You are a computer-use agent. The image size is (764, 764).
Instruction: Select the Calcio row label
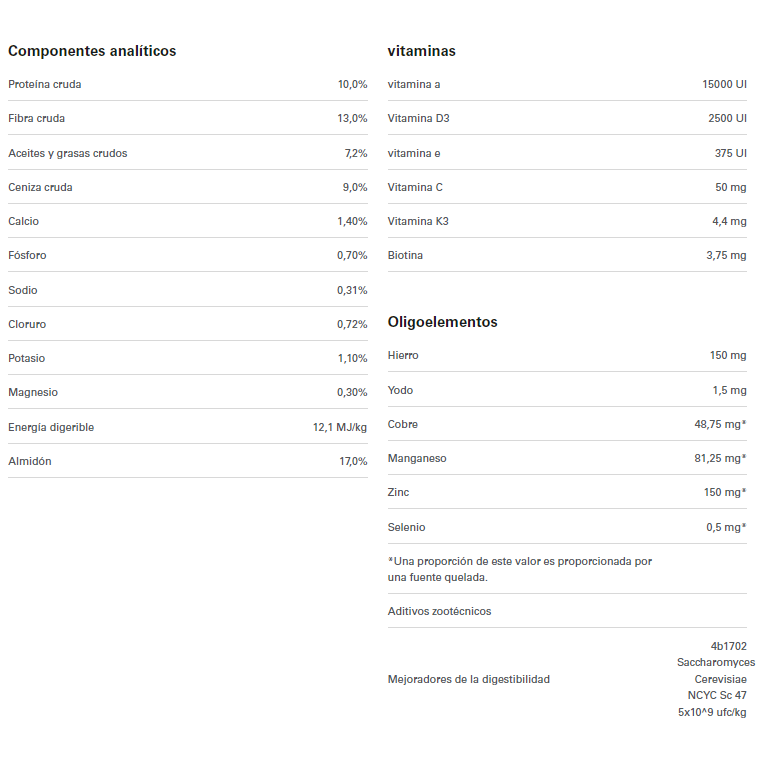click(x=24, y=221)
